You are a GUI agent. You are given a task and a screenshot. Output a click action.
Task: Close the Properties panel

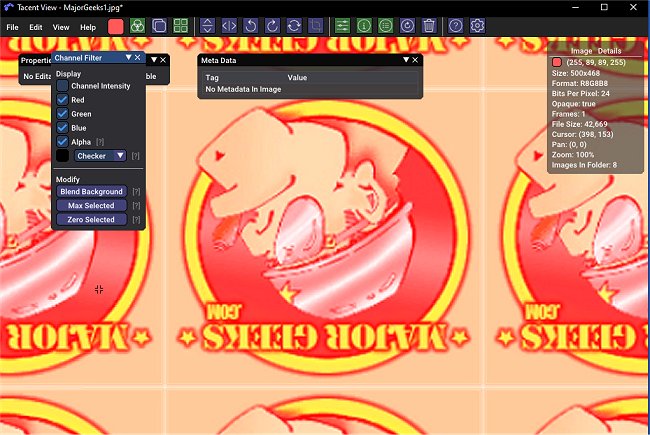pyautogui.click(x=163, y=60)
